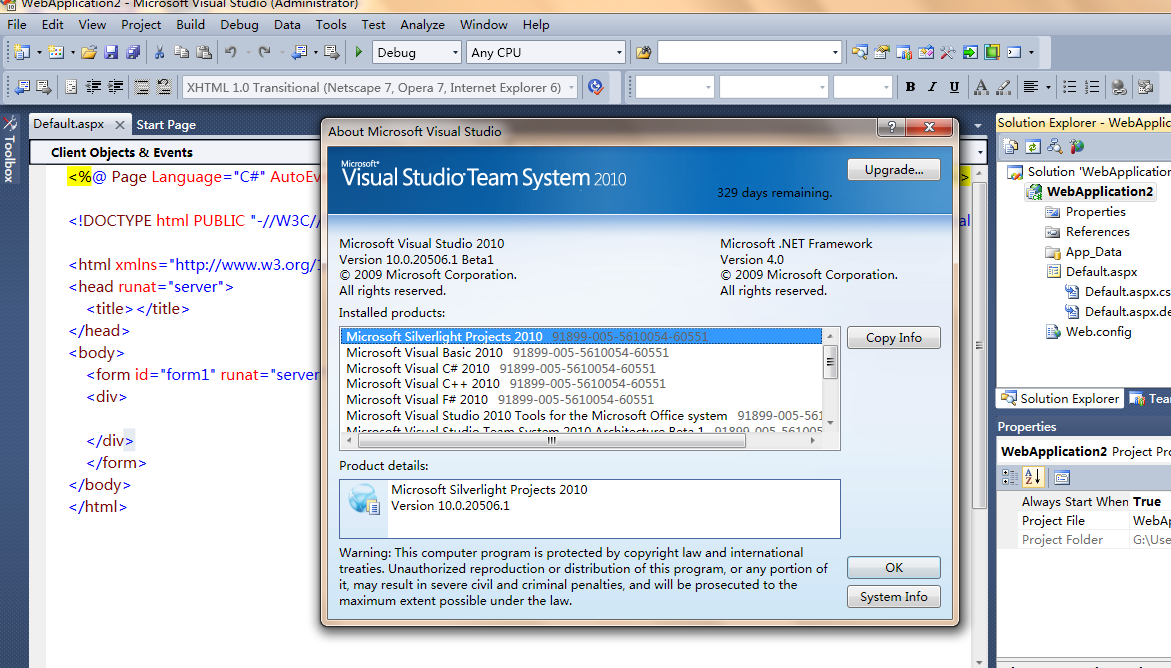This screenshot has width=1171, height=668.
Task: Click the Find in Files binoculars icon
Action: click(643, 52)
